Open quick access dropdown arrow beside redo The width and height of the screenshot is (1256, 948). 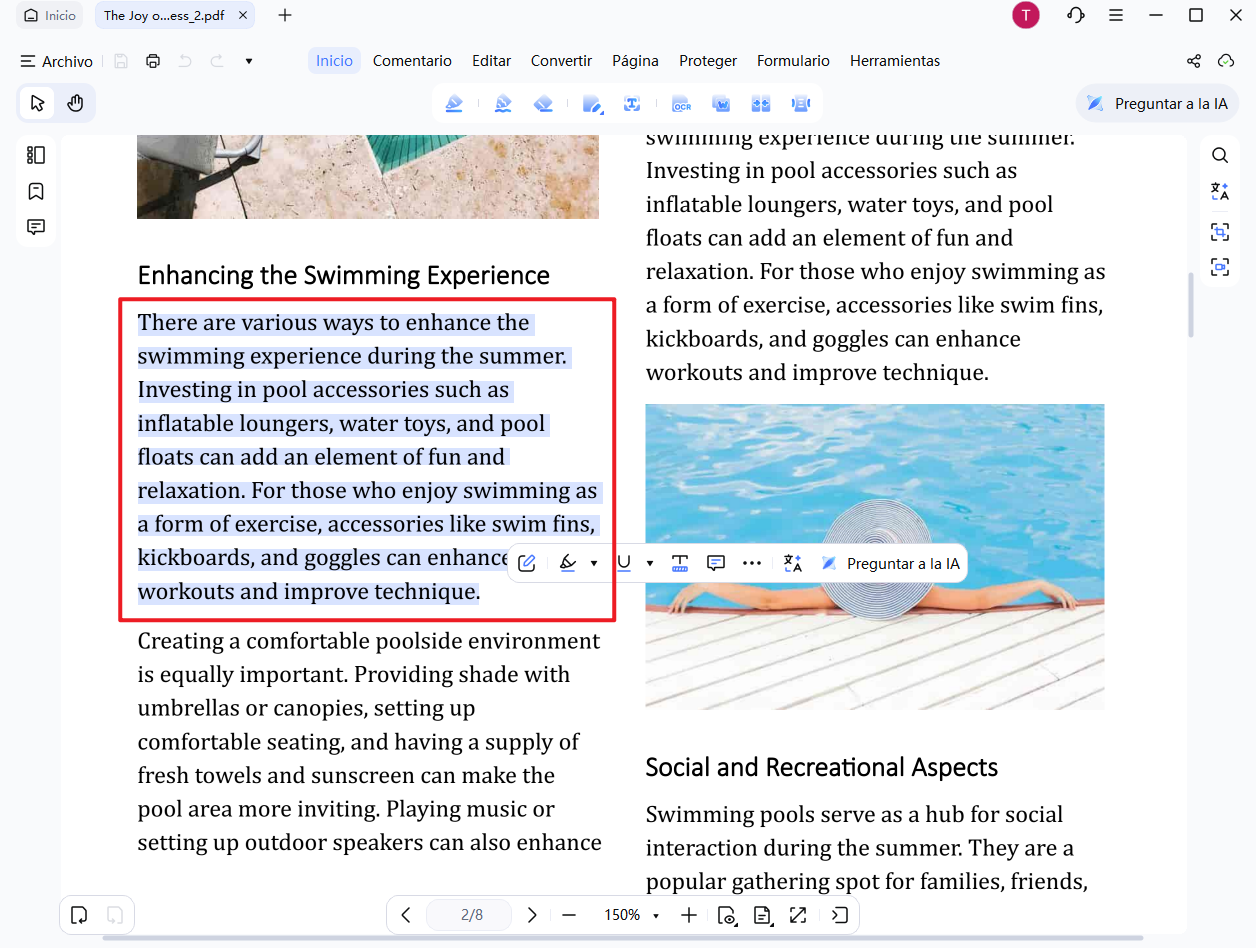[249, 61]
